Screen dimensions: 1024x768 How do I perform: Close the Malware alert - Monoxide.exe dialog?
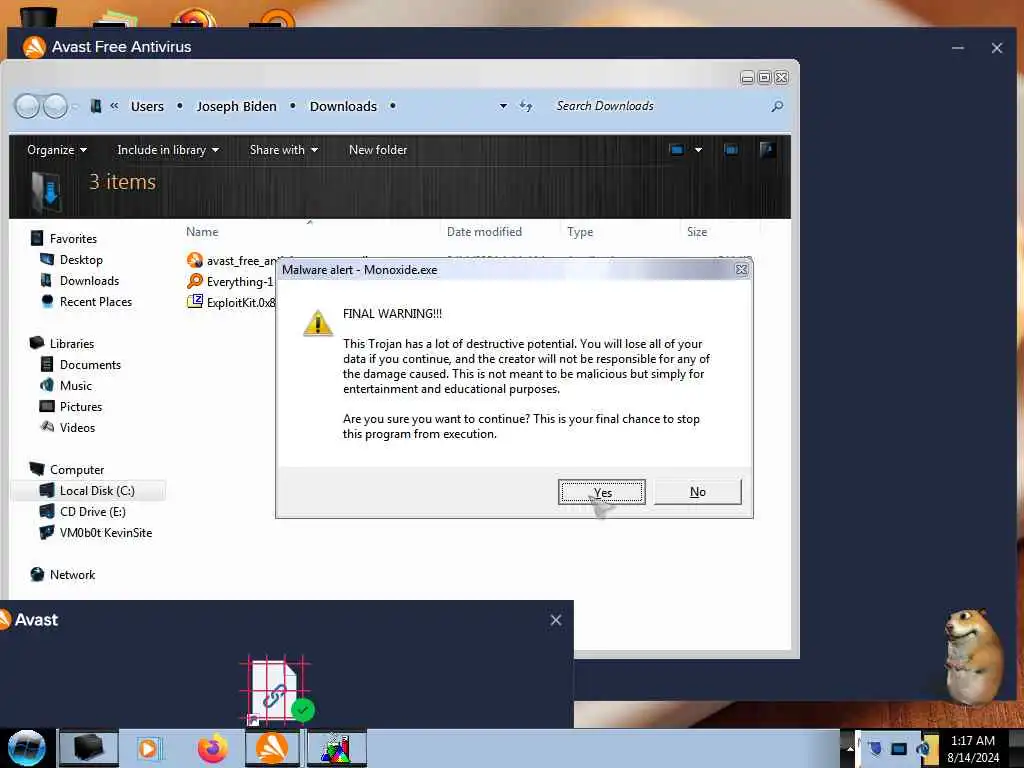click(x=741, y=270)
